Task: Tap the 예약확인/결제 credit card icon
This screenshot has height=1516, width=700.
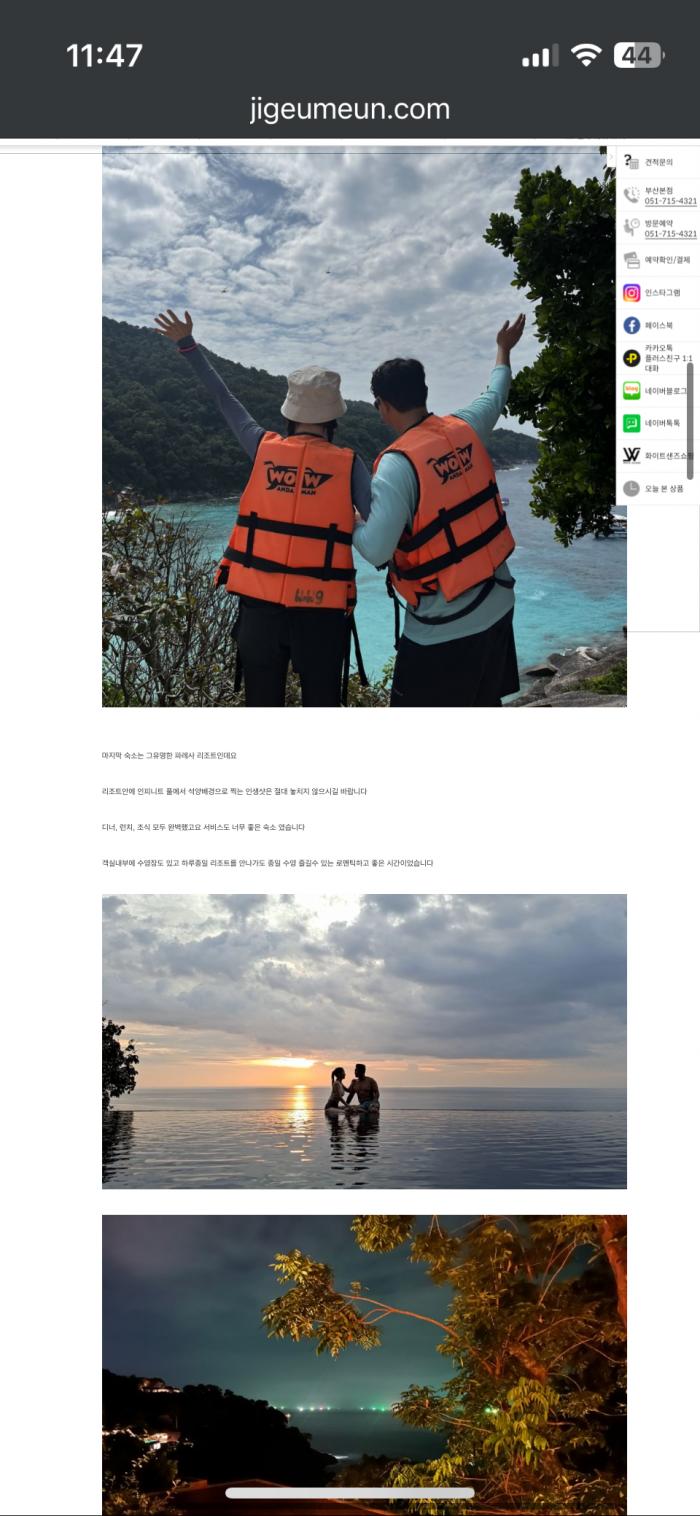Action: coord(631,260)
